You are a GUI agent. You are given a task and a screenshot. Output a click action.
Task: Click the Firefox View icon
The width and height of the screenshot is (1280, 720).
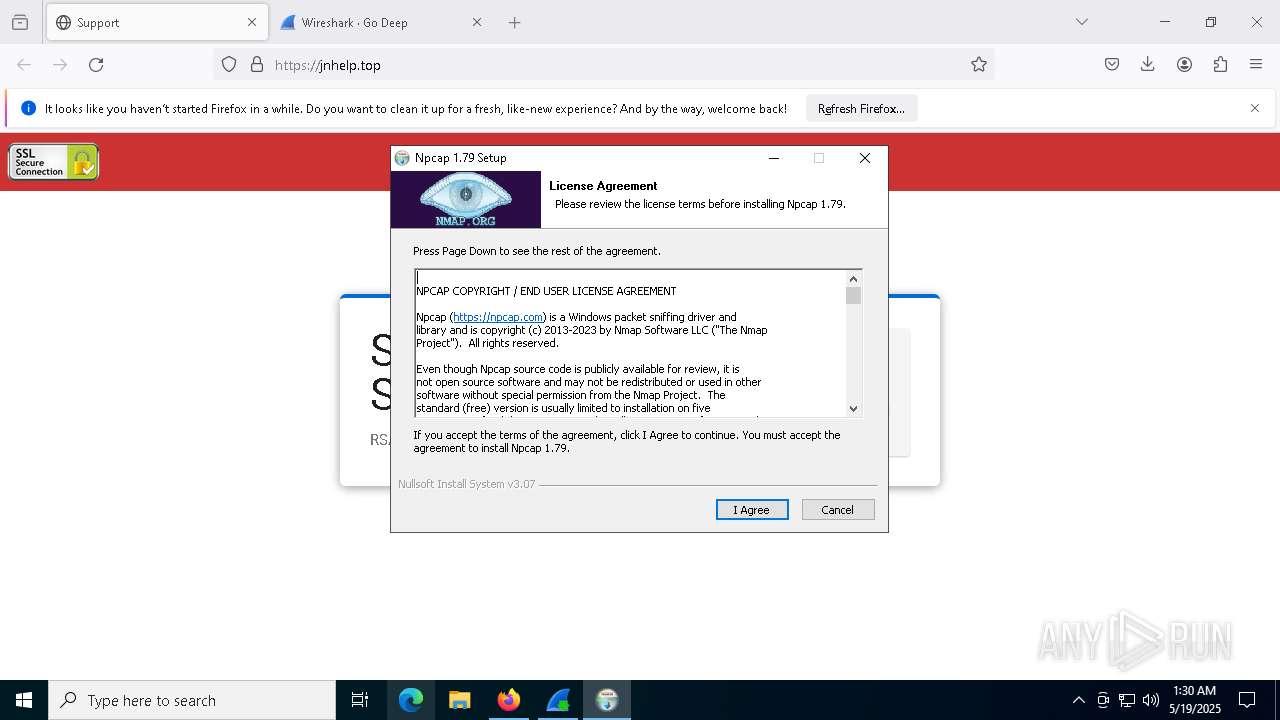click(20, 22)
